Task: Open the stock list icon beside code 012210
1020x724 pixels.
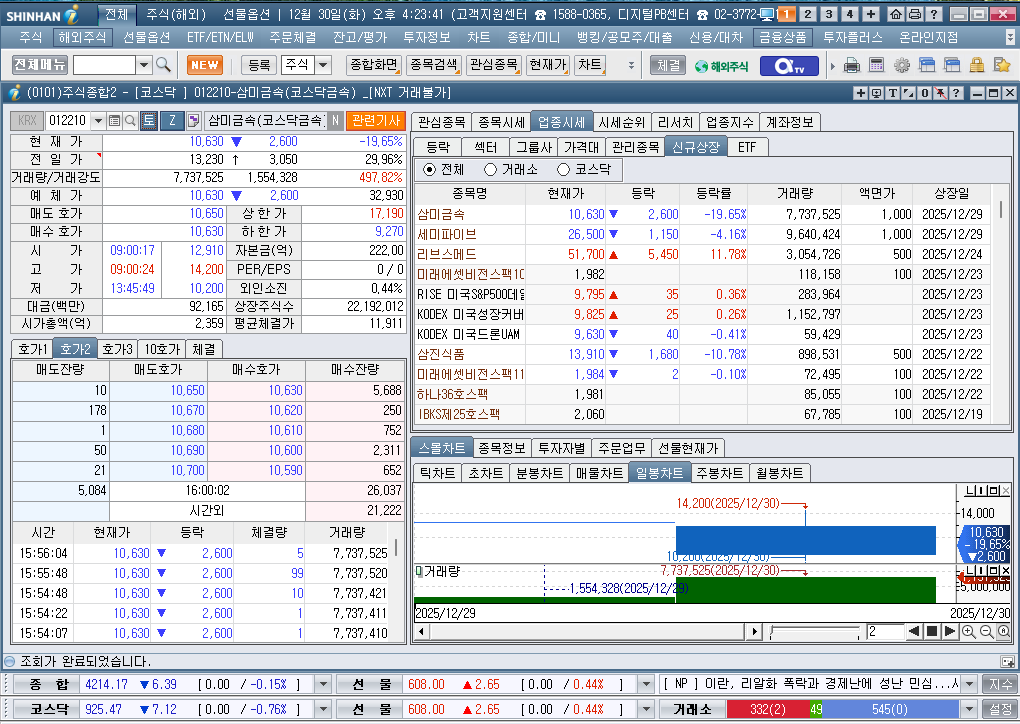Action: (114, 120)
